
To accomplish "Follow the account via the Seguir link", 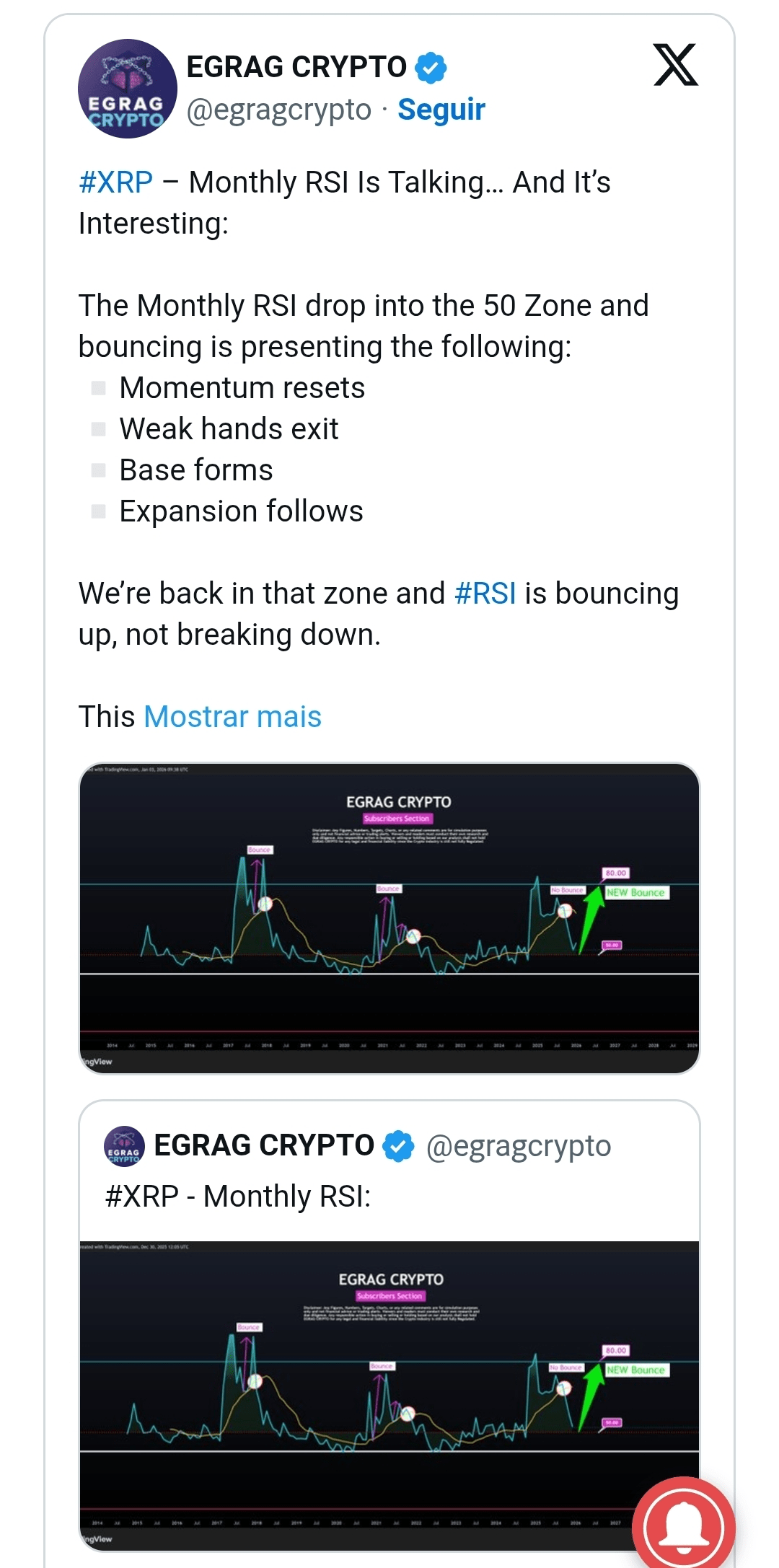I will click(x=441, y=110).
